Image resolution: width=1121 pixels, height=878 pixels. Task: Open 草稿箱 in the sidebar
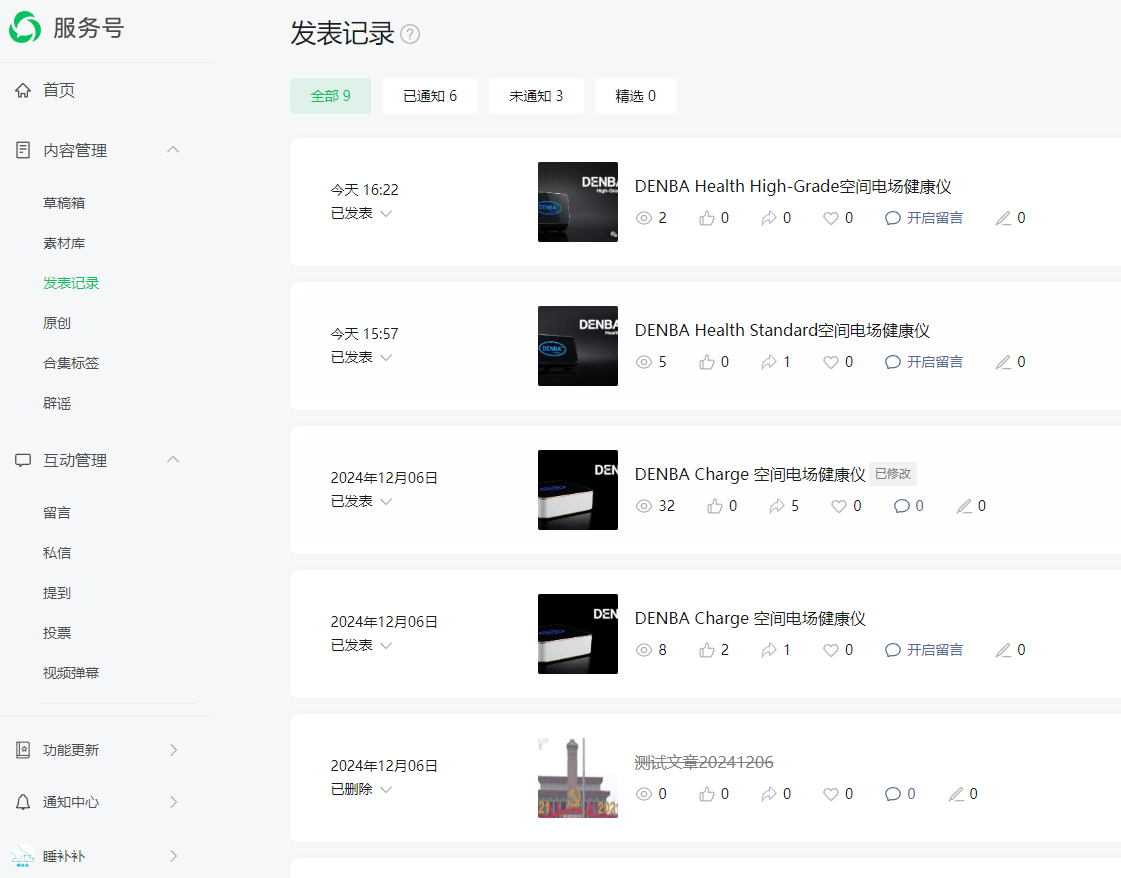point(64,203)
